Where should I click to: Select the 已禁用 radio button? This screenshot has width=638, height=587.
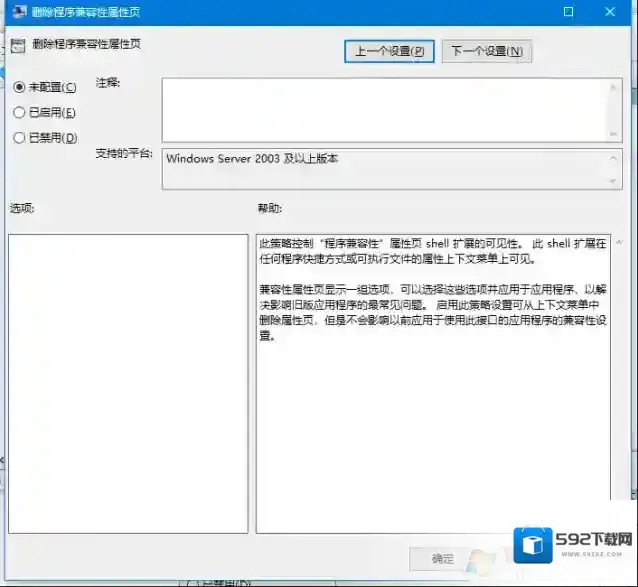coord(19,137)
